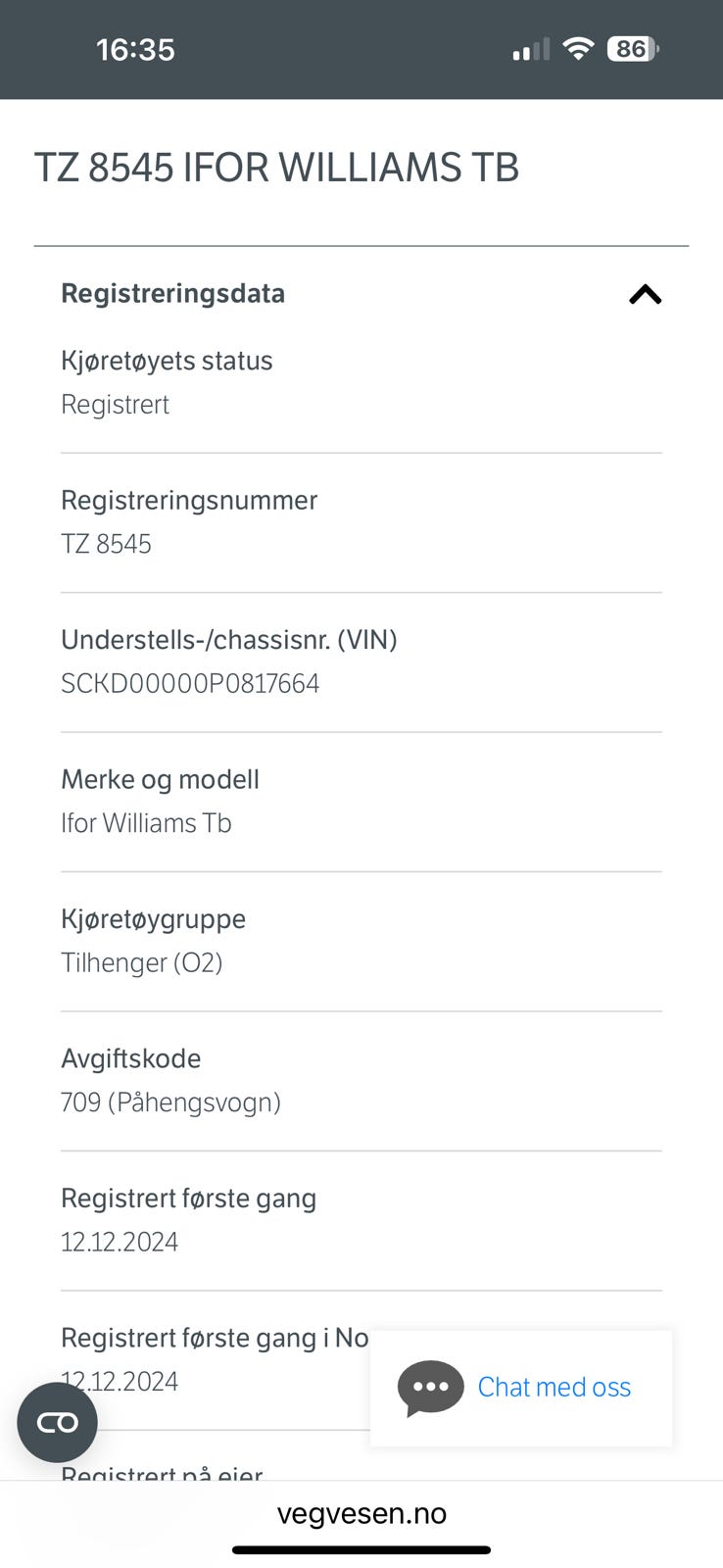Viewport: 723px width, 1568px height.
Task: Tap the page title TZ 8545 IFOR WILLIAMS TB
Action: [276, 168]
